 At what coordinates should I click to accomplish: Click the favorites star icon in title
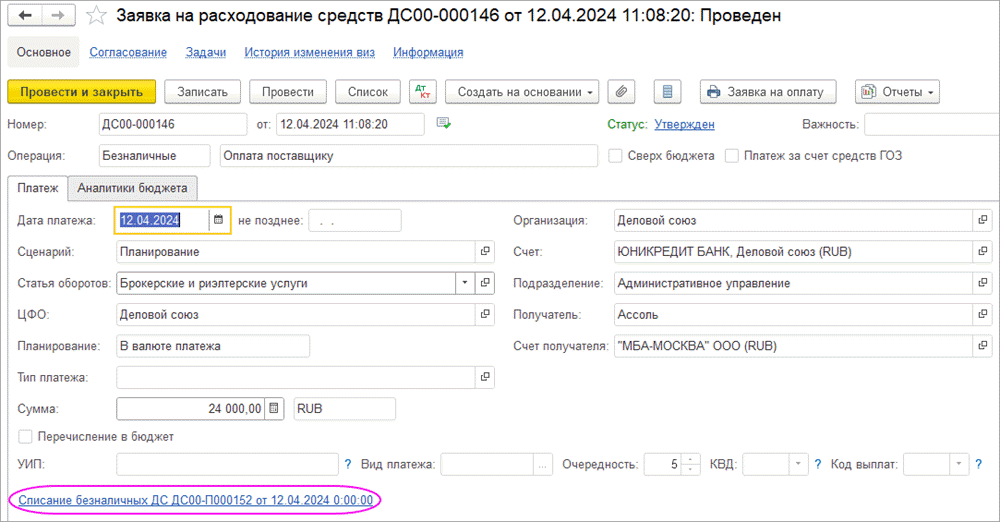tap(95, 17)
